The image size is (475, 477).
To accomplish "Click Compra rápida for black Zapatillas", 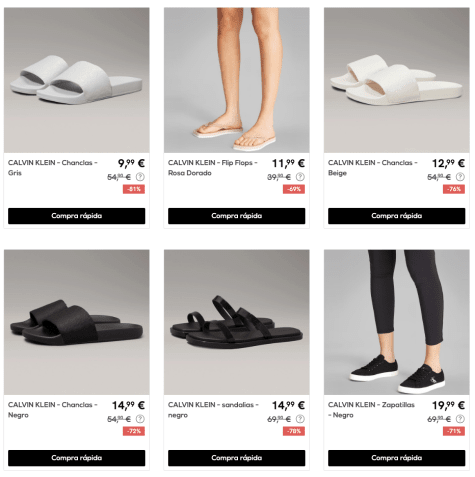I will click(397, 458).
